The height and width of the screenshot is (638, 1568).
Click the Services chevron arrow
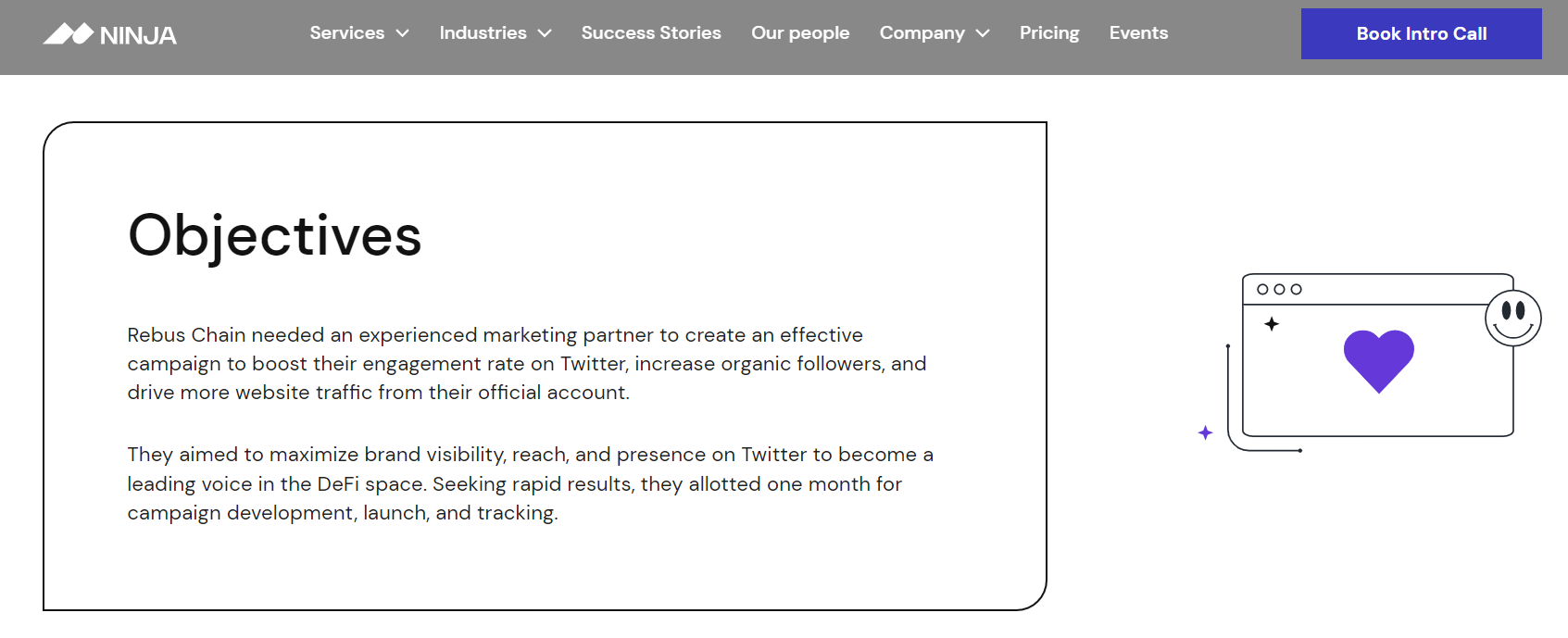point(402,33)
